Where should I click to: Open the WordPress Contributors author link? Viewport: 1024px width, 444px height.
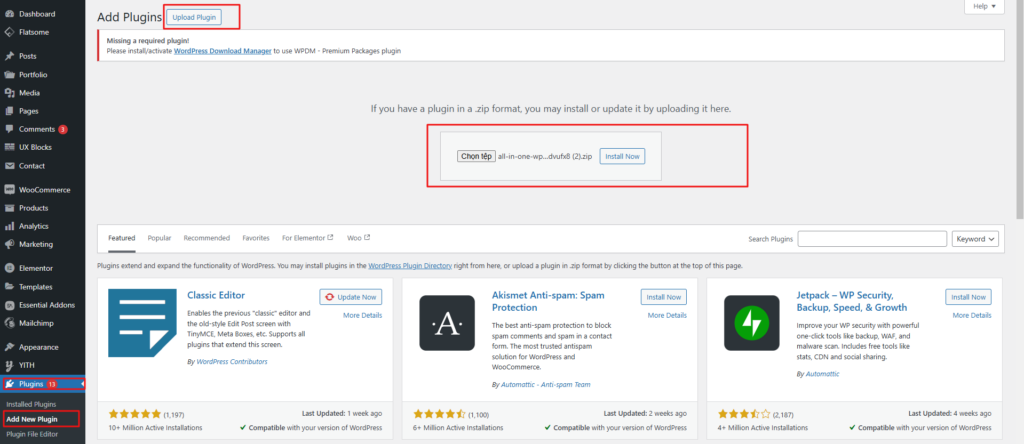pyautogui.click(x=232, y=361)
